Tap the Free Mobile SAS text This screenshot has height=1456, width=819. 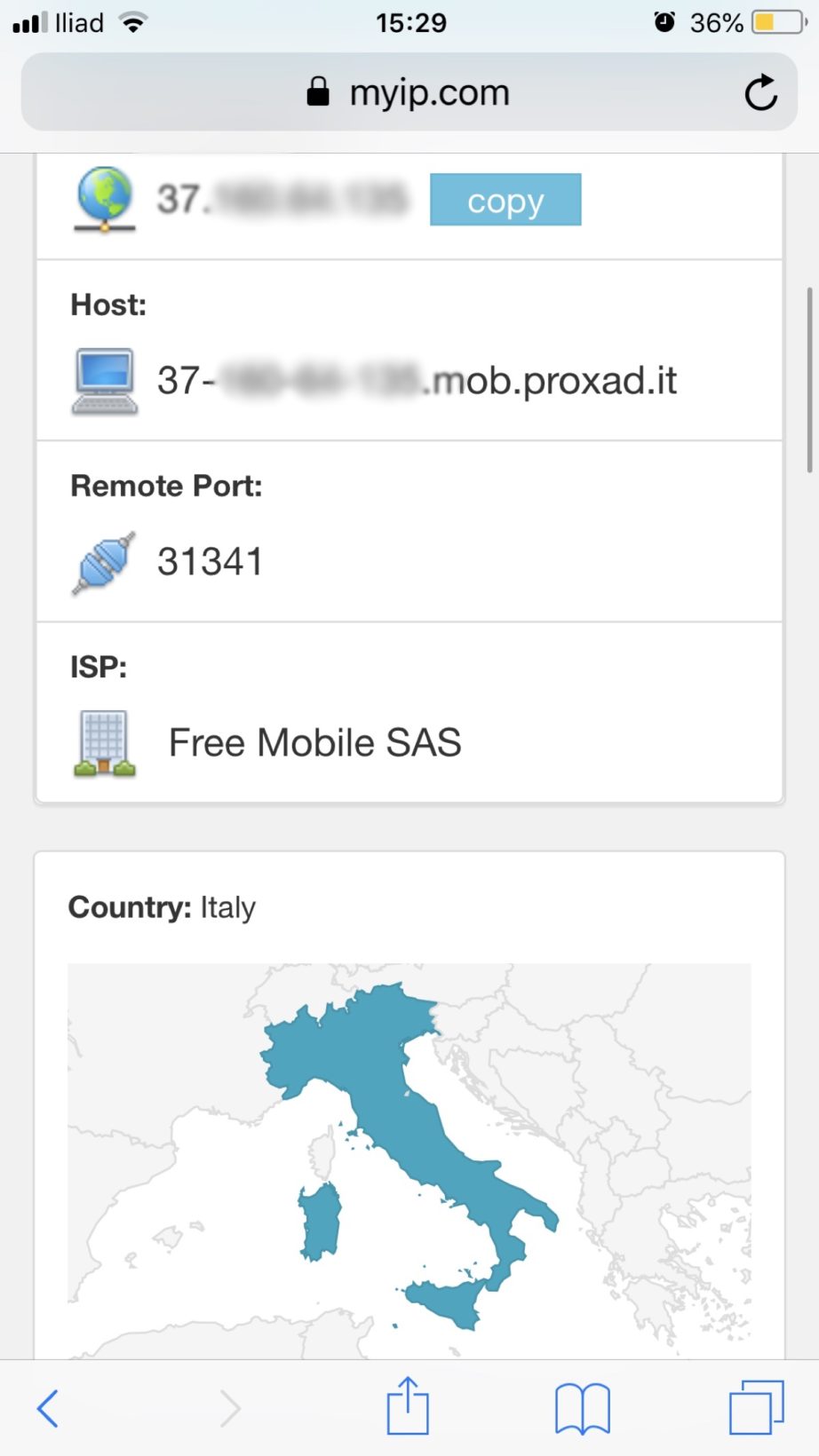pos(315,743)
